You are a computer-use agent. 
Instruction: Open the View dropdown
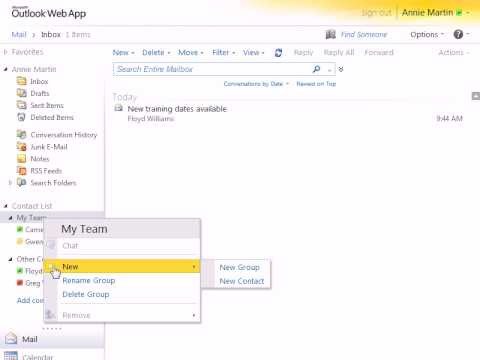254,53
